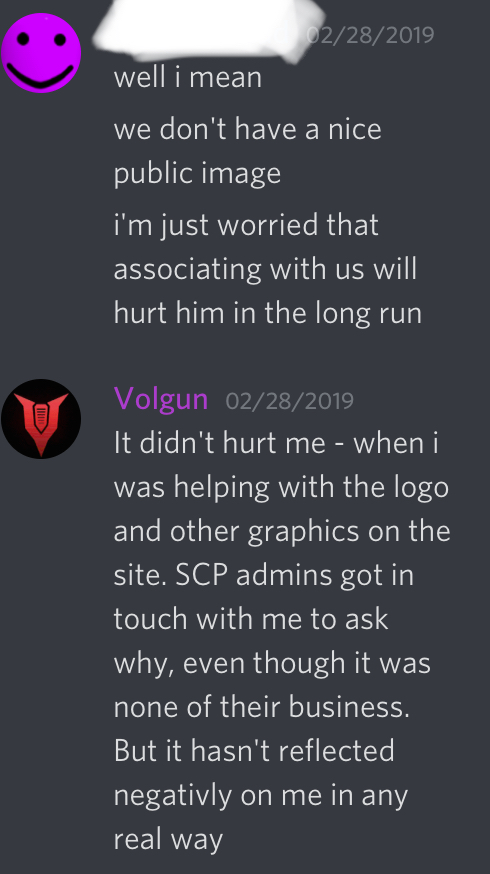
Task: Click the 'and other graphics on the' line
Action: click(x=282, y=531)
